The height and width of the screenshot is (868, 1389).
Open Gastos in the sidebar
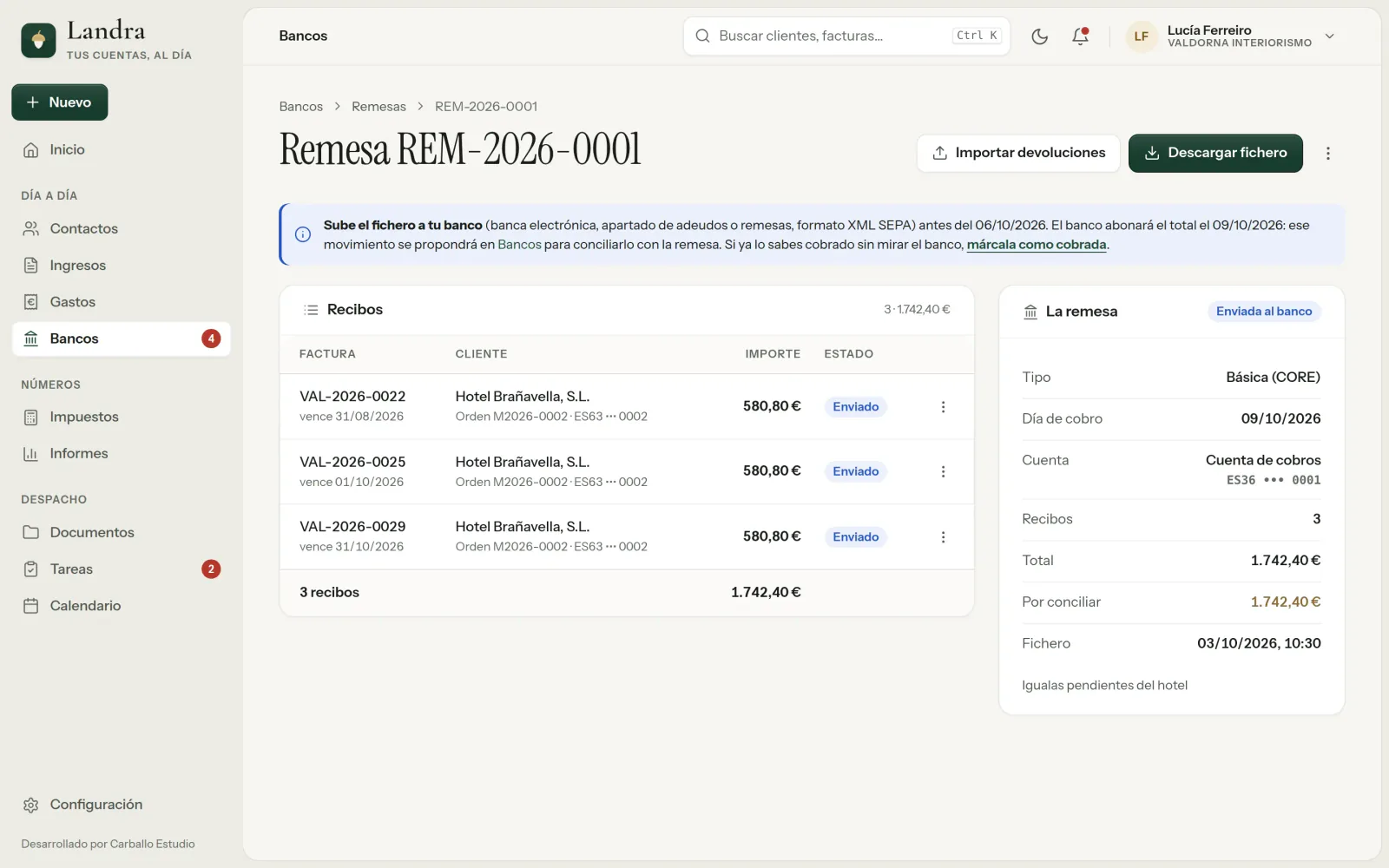coord(122,302)
